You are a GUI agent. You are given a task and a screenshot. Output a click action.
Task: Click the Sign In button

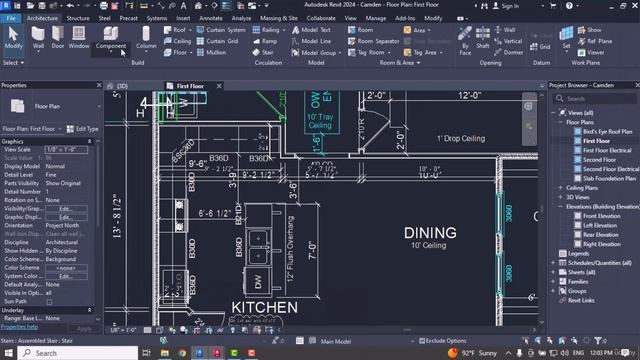tap(506, 6)
